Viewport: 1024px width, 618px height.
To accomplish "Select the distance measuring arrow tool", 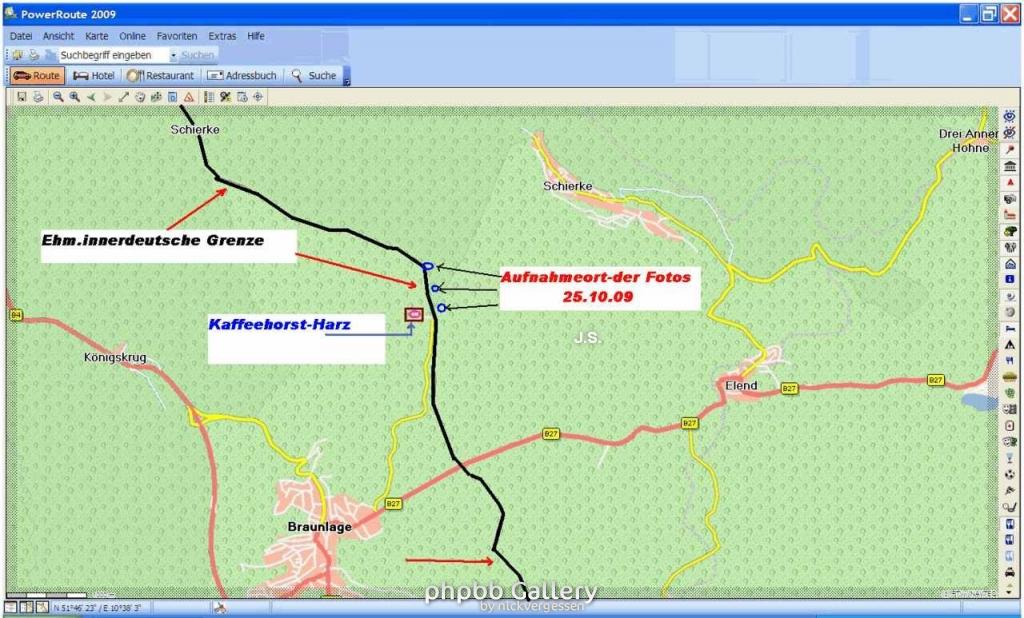I will pos(124,97).
